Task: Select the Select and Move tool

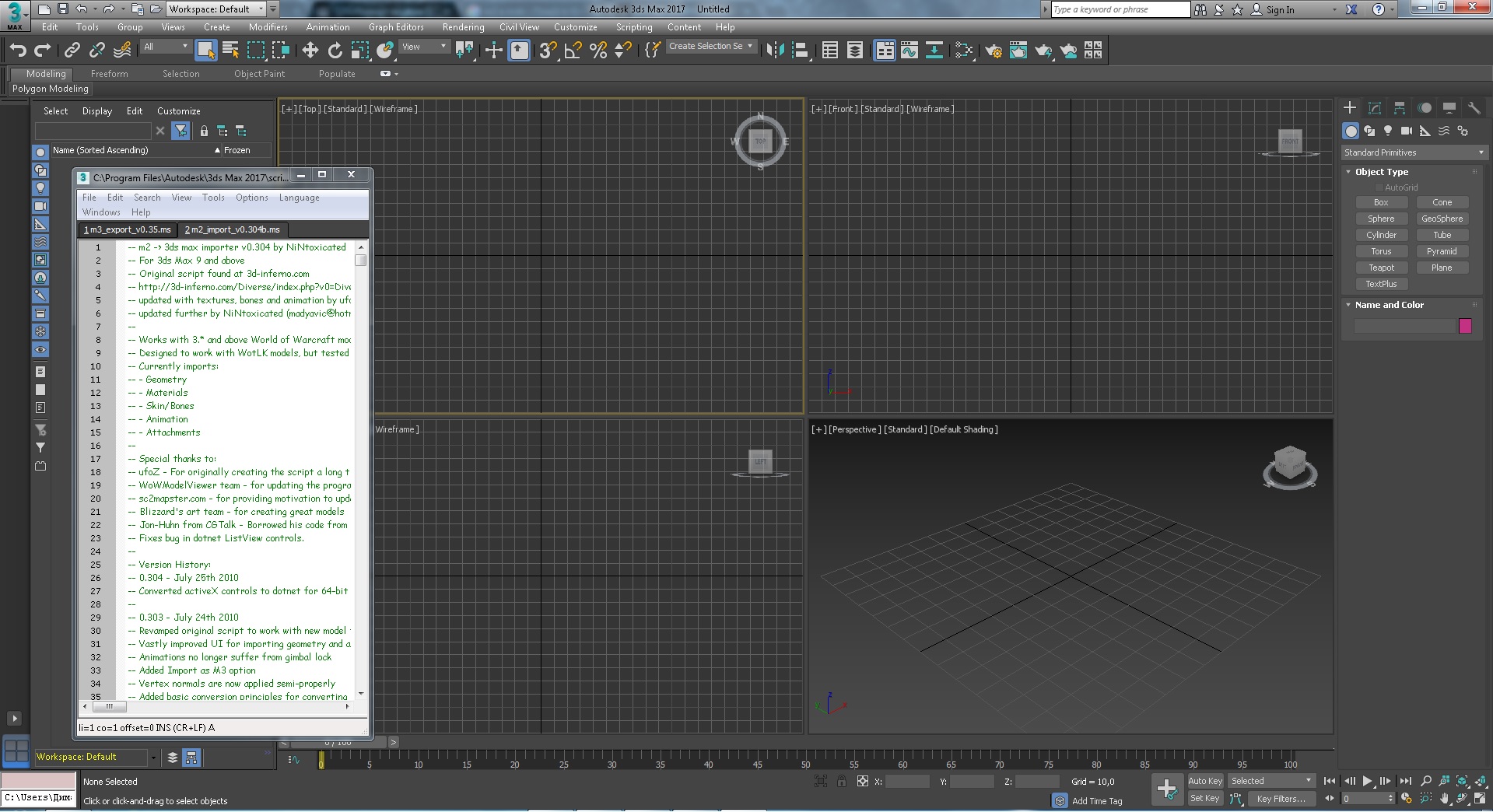Action: (x=310, y=51)
